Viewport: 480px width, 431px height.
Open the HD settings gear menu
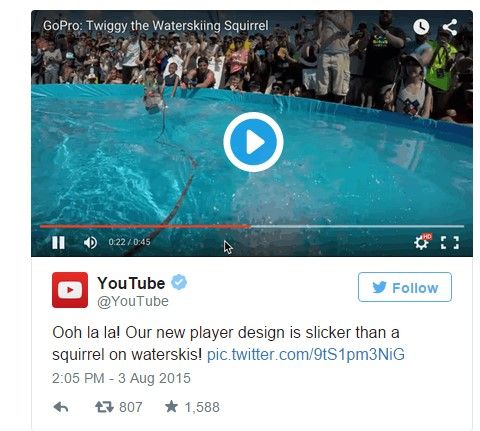(x=423, y=242)
